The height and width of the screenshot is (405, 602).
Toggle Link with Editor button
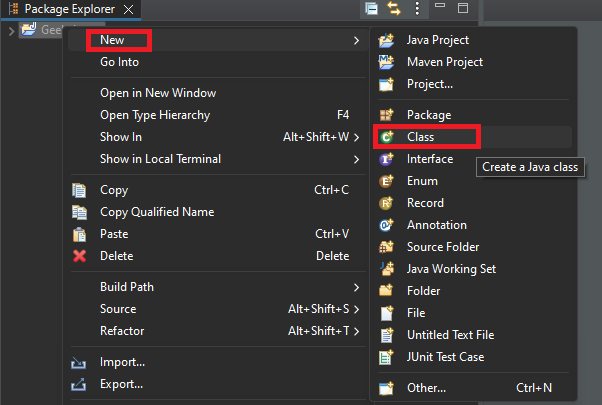click(x=394, y=8)
